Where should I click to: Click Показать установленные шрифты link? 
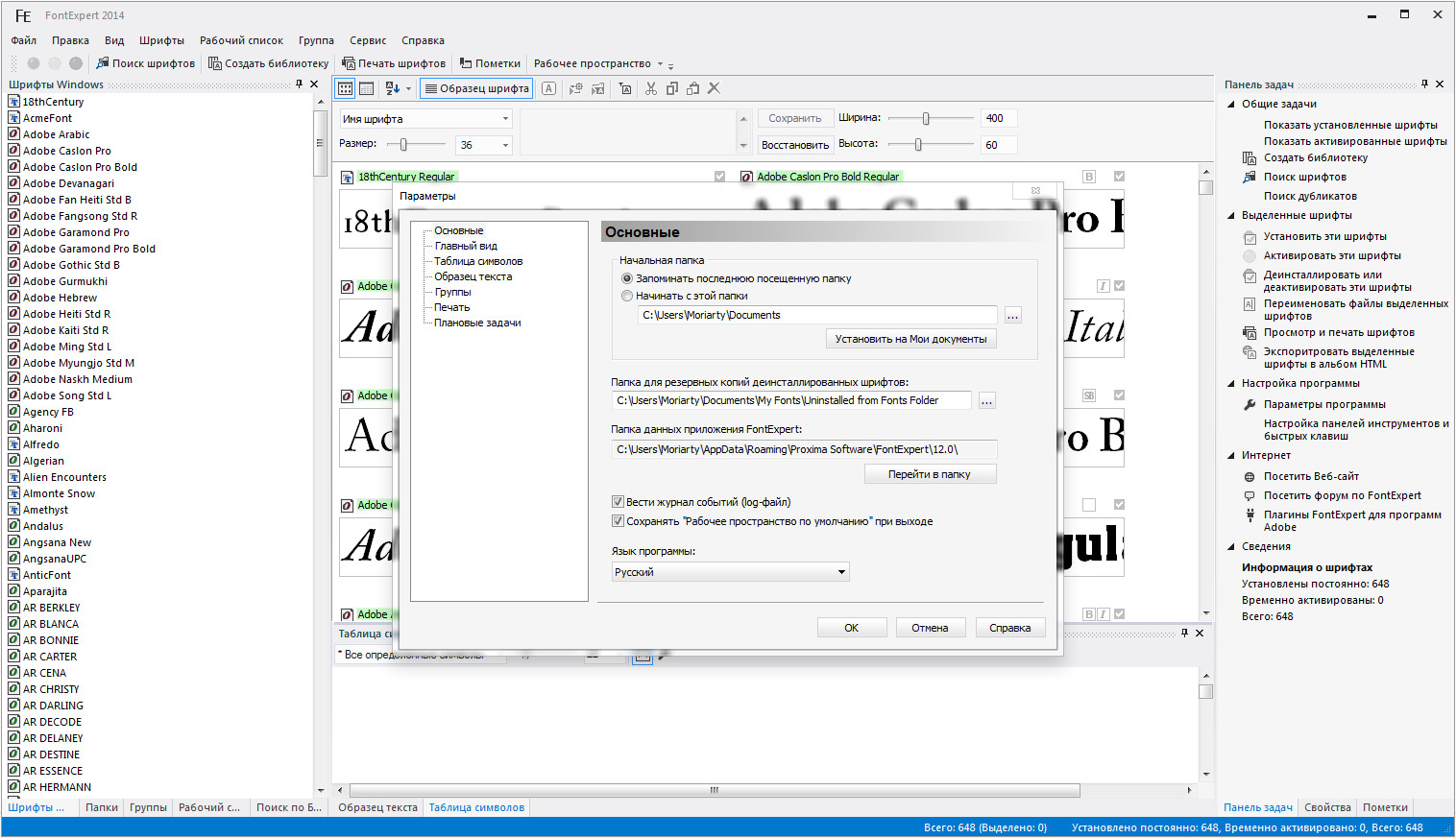(1350, 125)
